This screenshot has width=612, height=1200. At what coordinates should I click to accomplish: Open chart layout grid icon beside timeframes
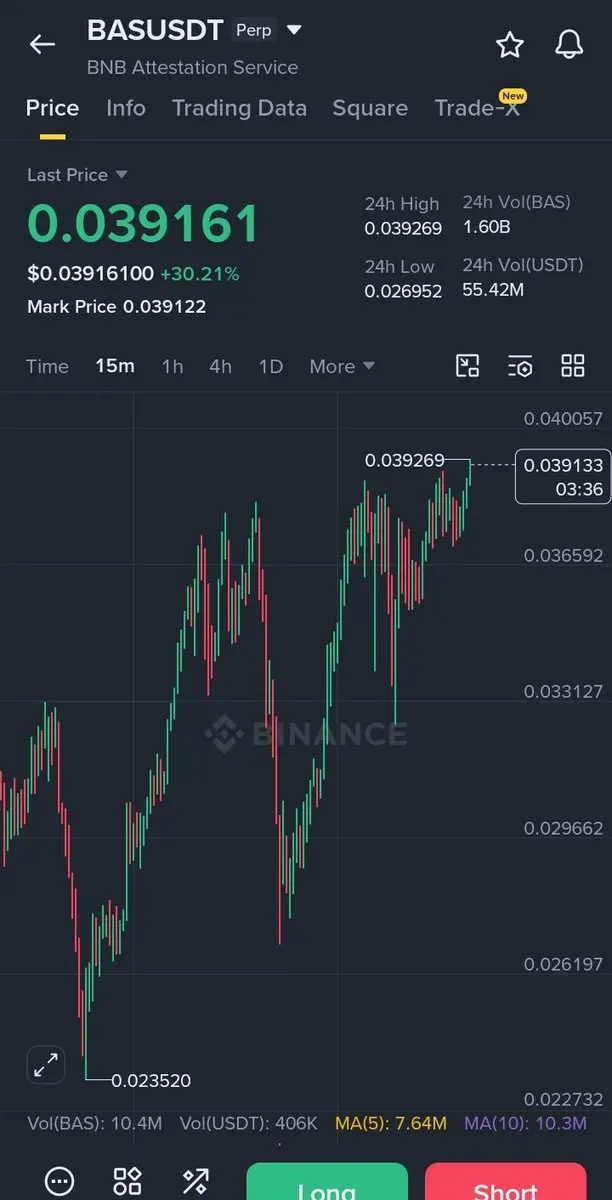573,365
